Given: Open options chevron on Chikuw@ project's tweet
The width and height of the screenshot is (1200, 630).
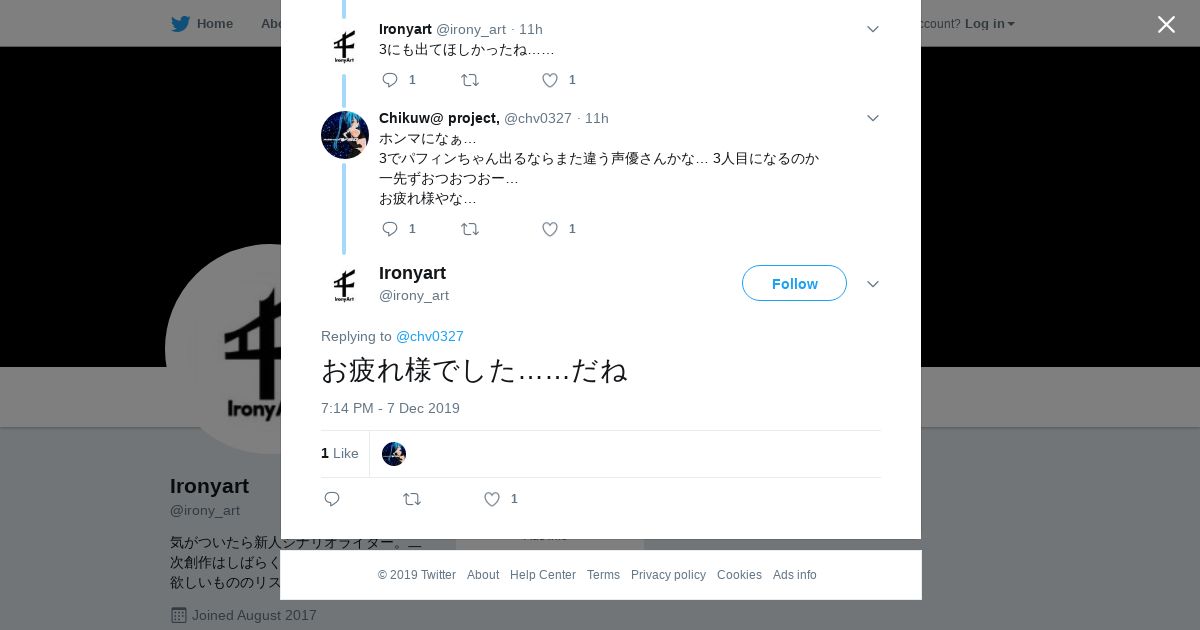Looking at the screenshot, I should [x=873, y=118].
